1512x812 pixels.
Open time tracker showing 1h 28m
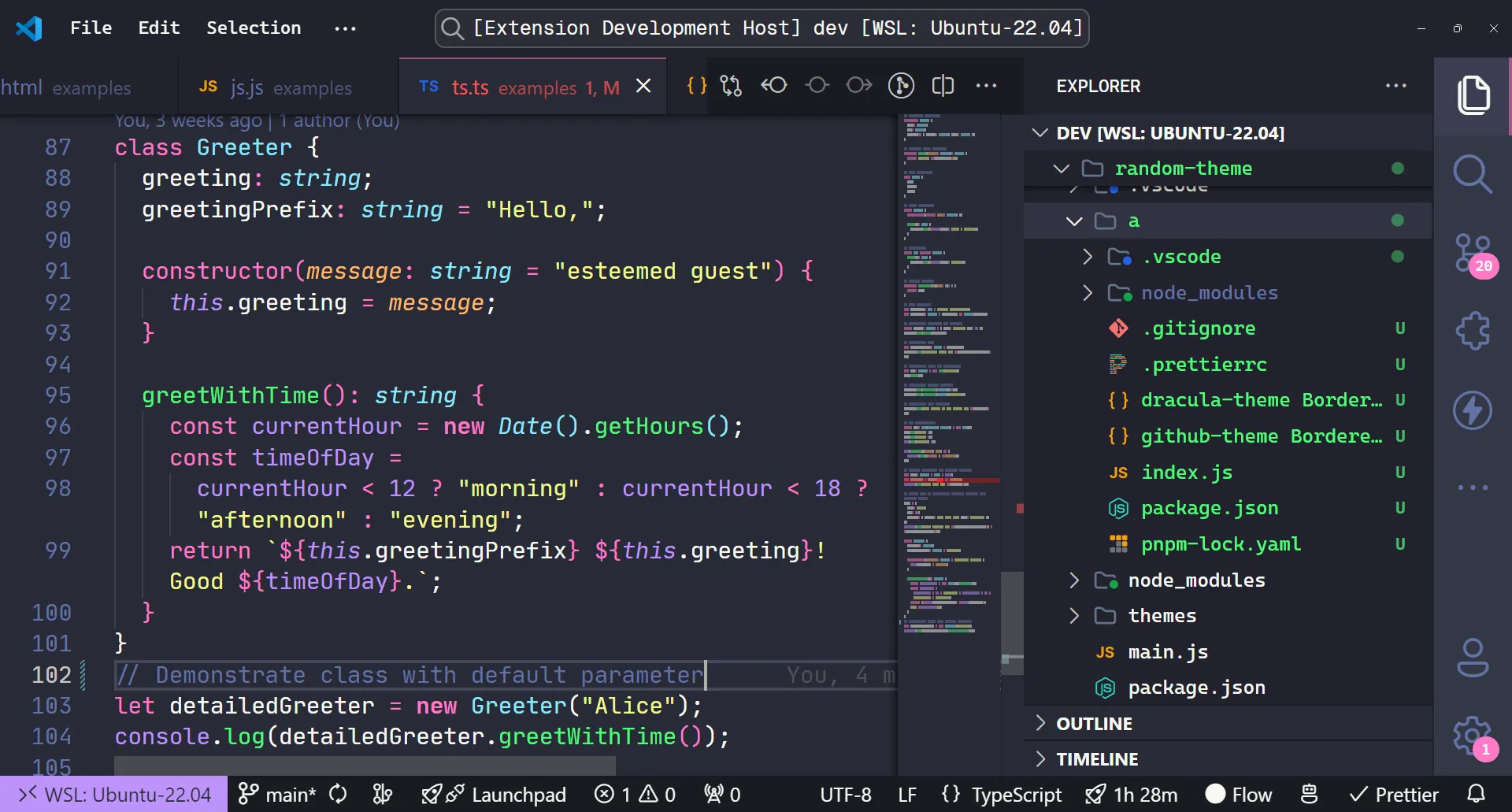(x=1131, y=794)
